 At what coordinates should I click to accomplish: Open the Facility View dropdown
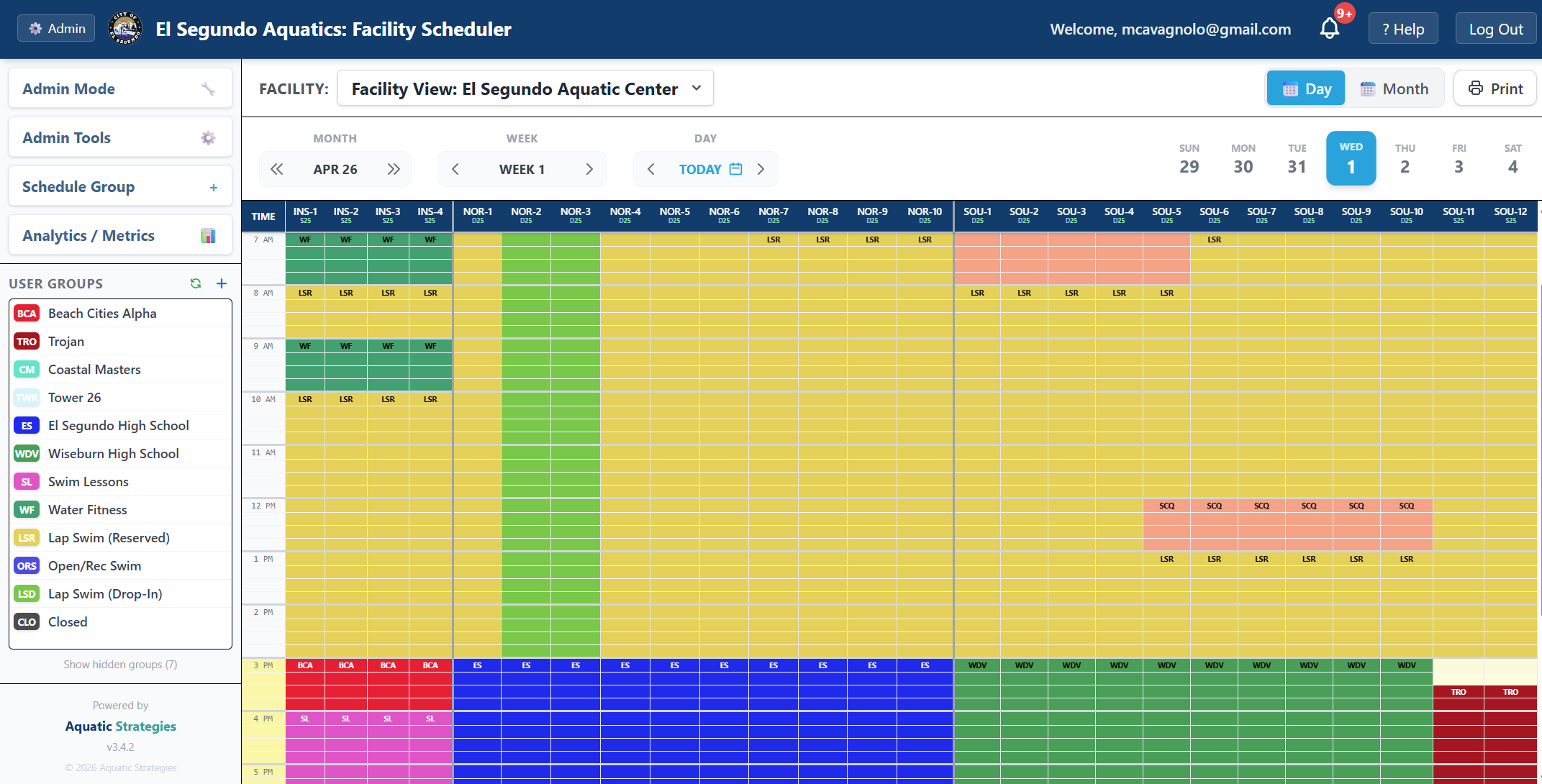[x=526, y=88]
